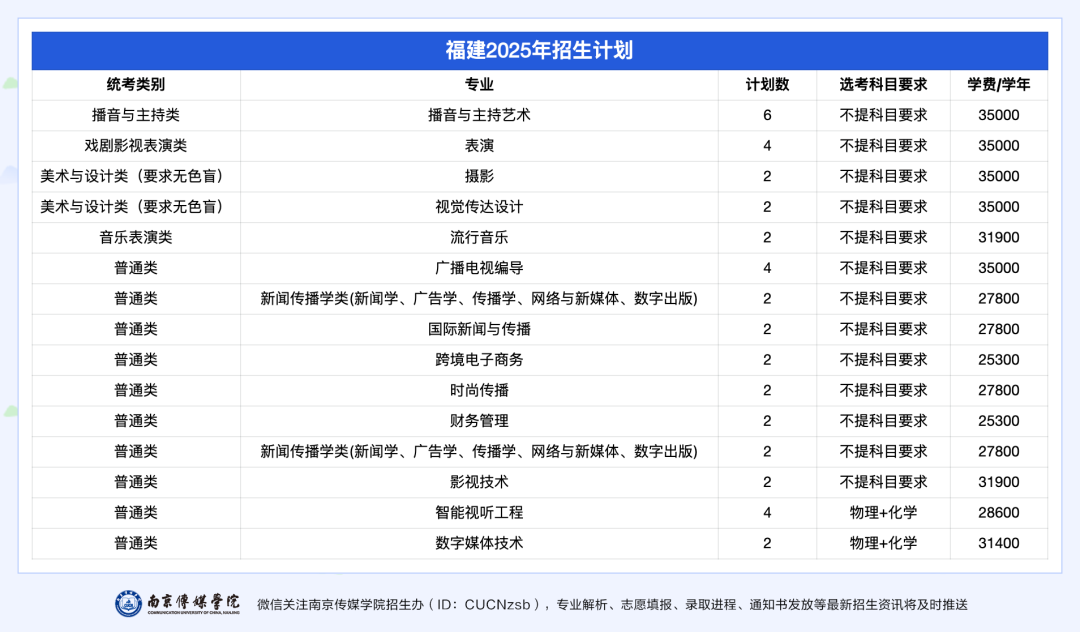Viewport: 1080px width, 632px height.
Task: Click the 视觉传达设计 major cell
Action: click(479, 207)
